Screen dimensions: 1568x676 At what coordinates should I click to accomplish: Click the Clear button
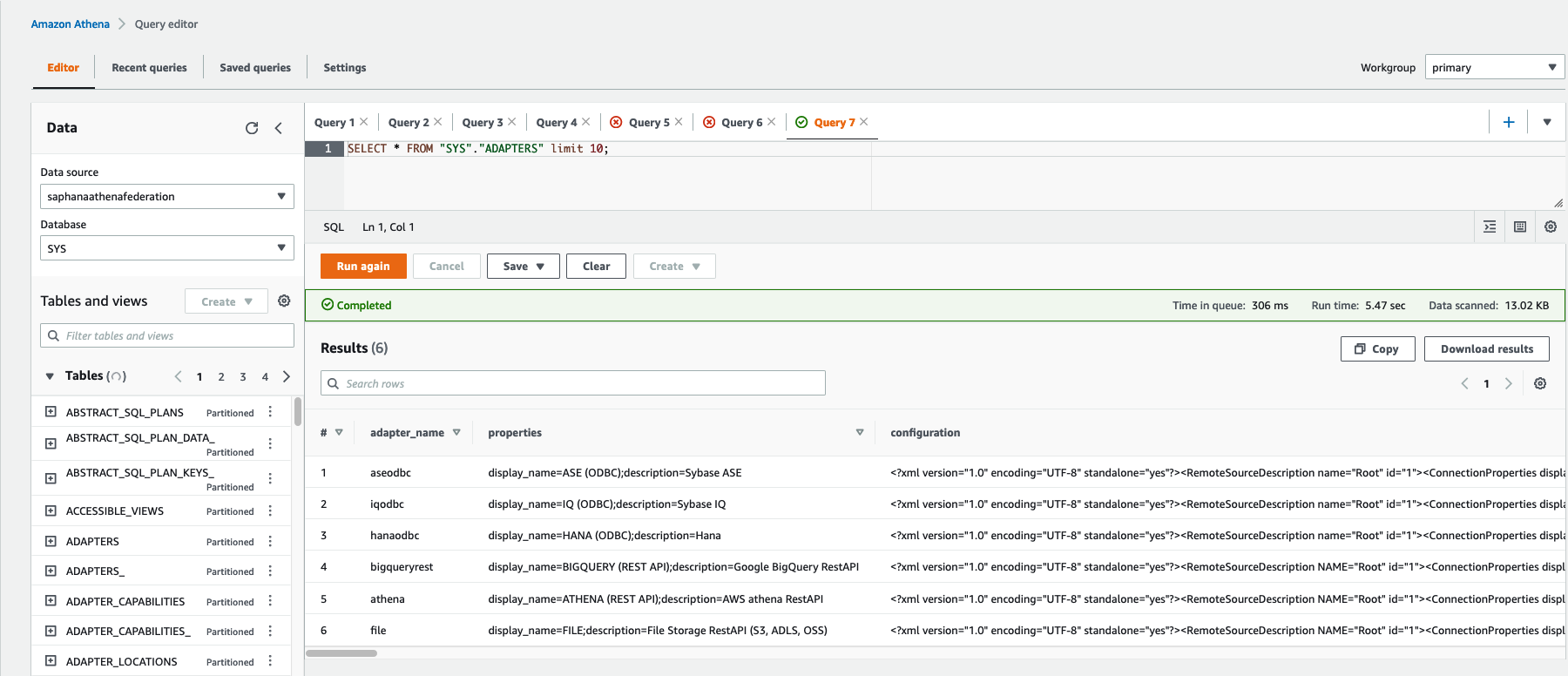(x=596, y=267)
